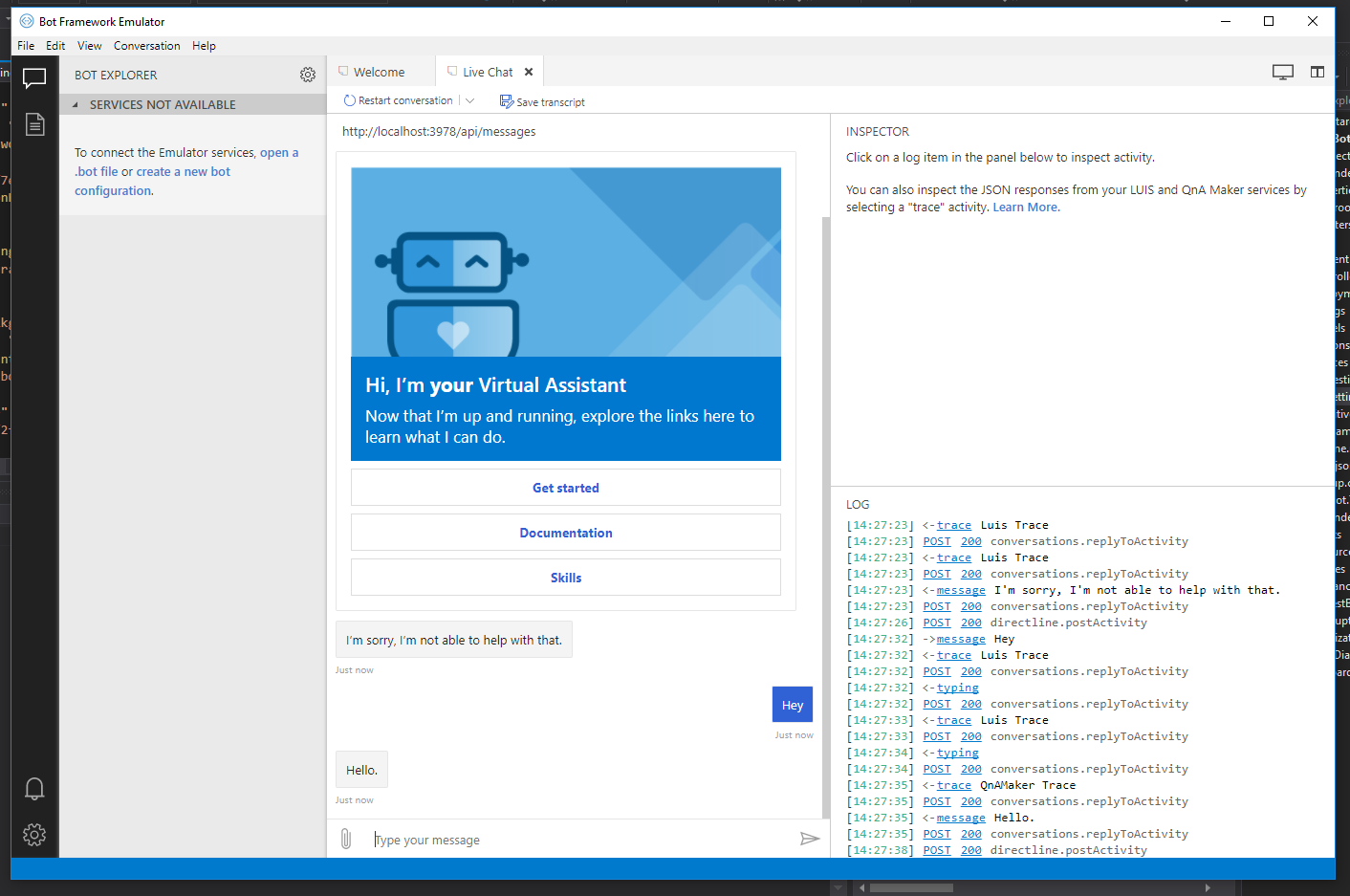Click the Get started card button
1350x896 pixels.
tap(566, 488)
